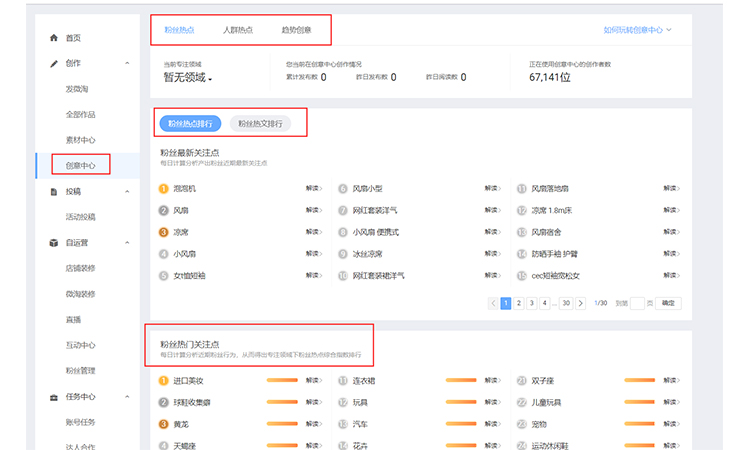Click hot keyword 网红套装洋气

[x=375, y=210]
